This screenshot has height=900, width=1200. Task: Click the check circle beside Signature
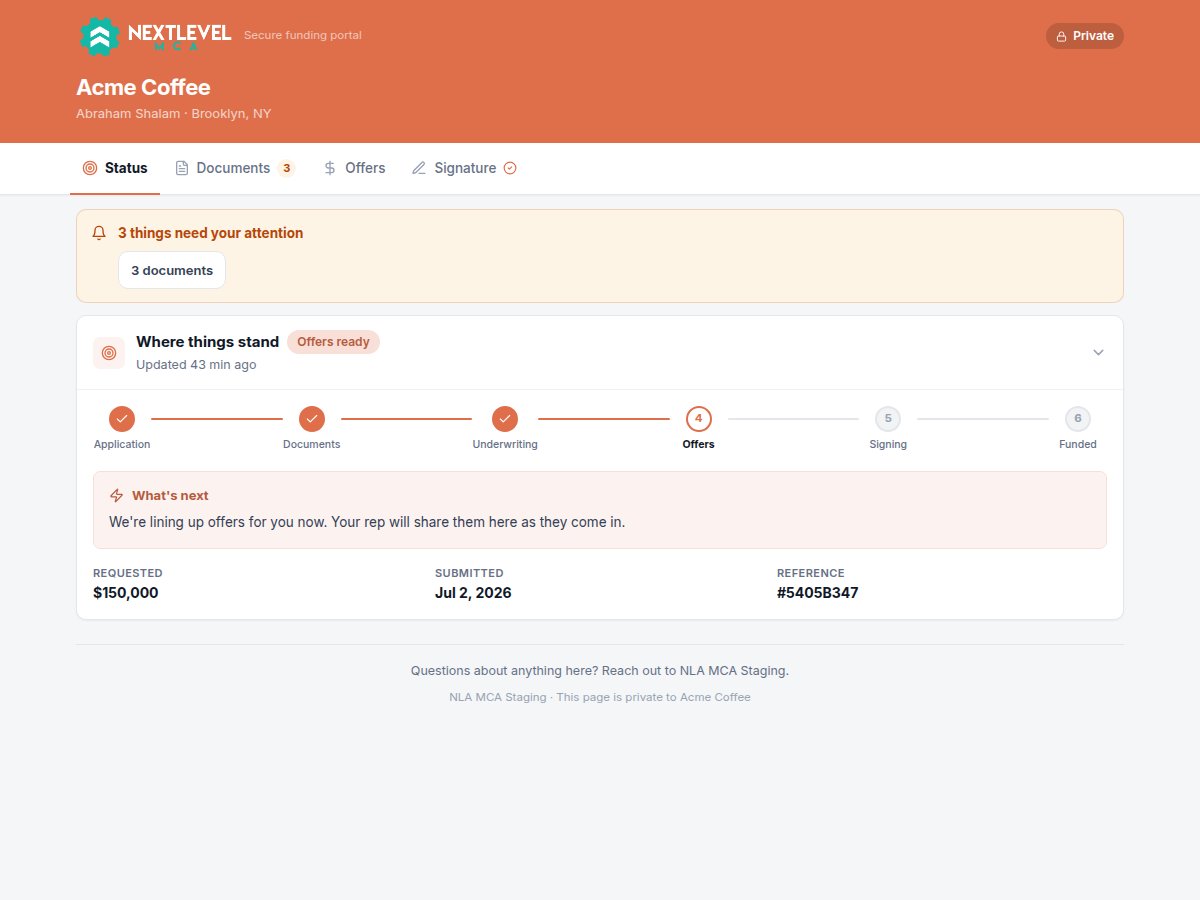pos(510,168)
